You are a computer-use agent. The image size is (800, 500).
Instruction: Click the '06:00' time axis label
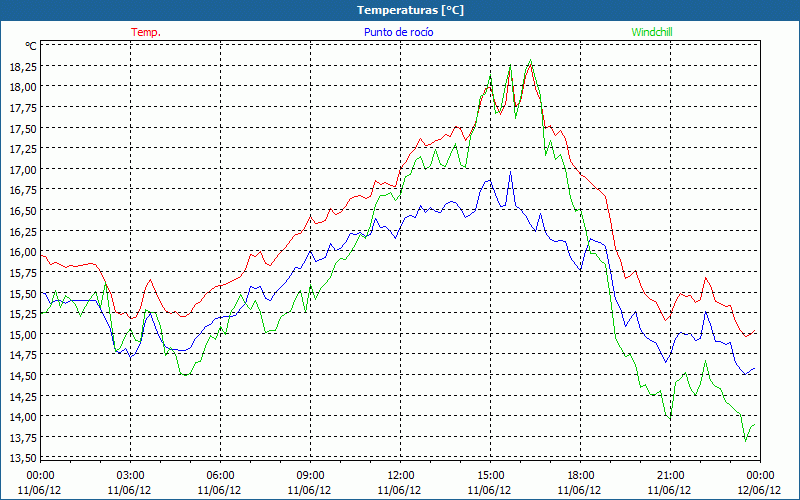[220, 476]
